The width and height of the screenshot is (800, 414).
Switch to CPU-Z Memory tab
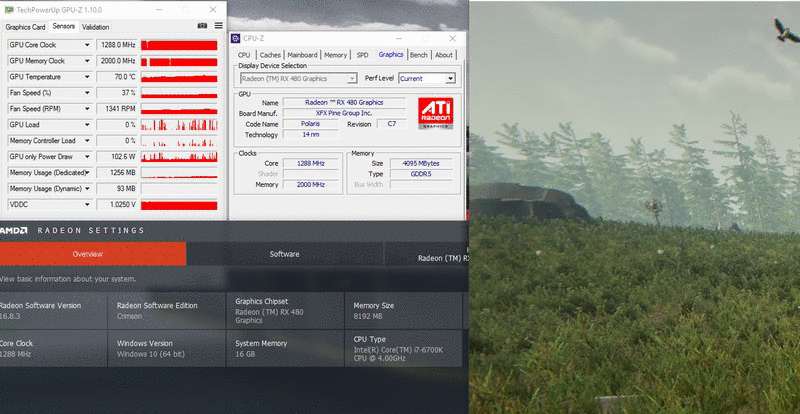pyautogui.click(x=335, y=55)
